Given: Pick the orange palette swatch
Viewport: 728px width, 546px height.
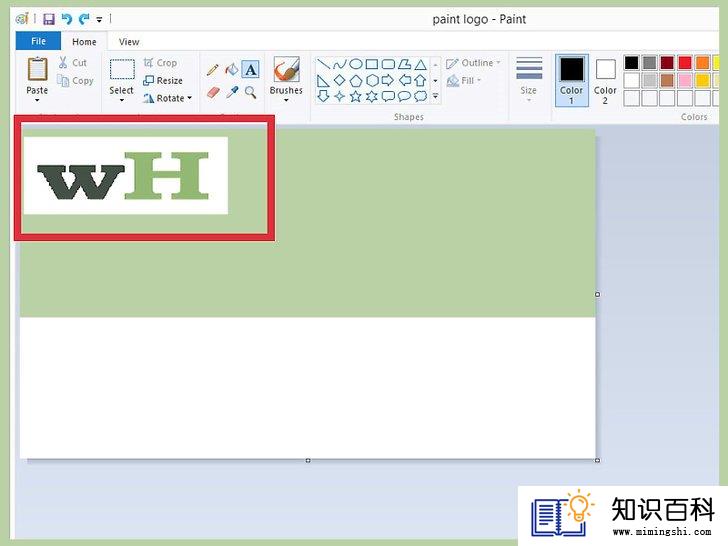Looking at the screenshot, I should pyautogui.click(x=702, y=62).
